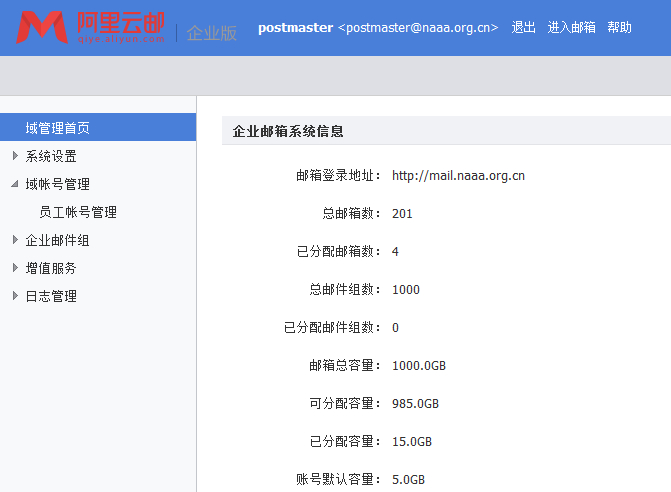Expand the 系统设置 tree arrow
This screenshot has width=671, height=492.
(x=15, y=156)
